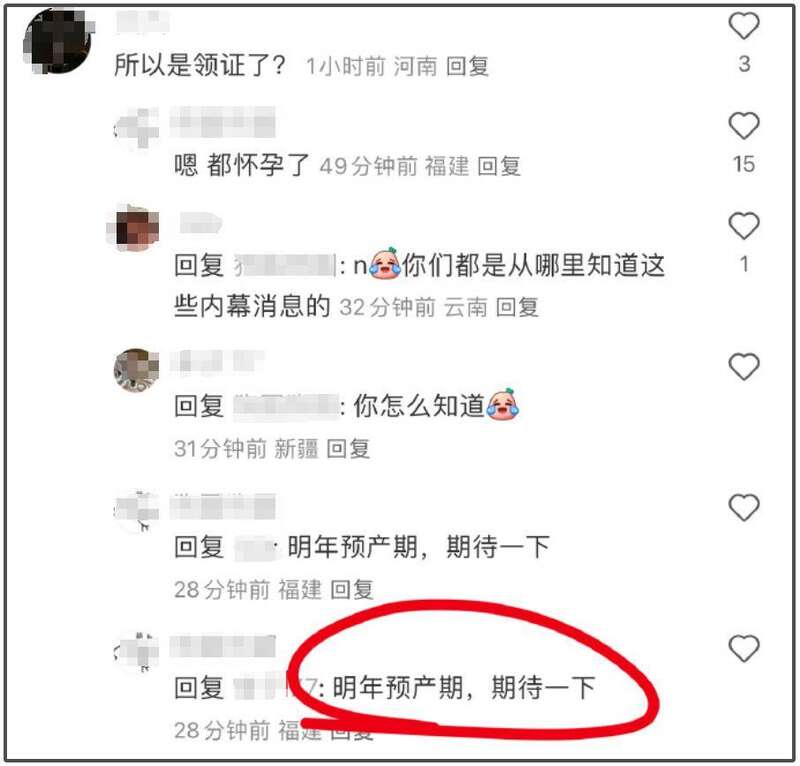Viewport: 800px width, 766px height.
Task: Tap heart on the Yunnan user's reply
Action: pos(744,226)
